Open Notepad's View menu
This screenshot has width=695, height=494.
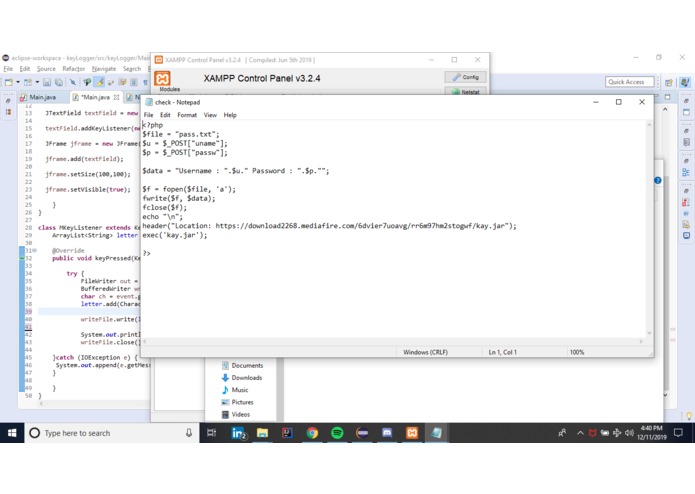(x=210, y=115)
